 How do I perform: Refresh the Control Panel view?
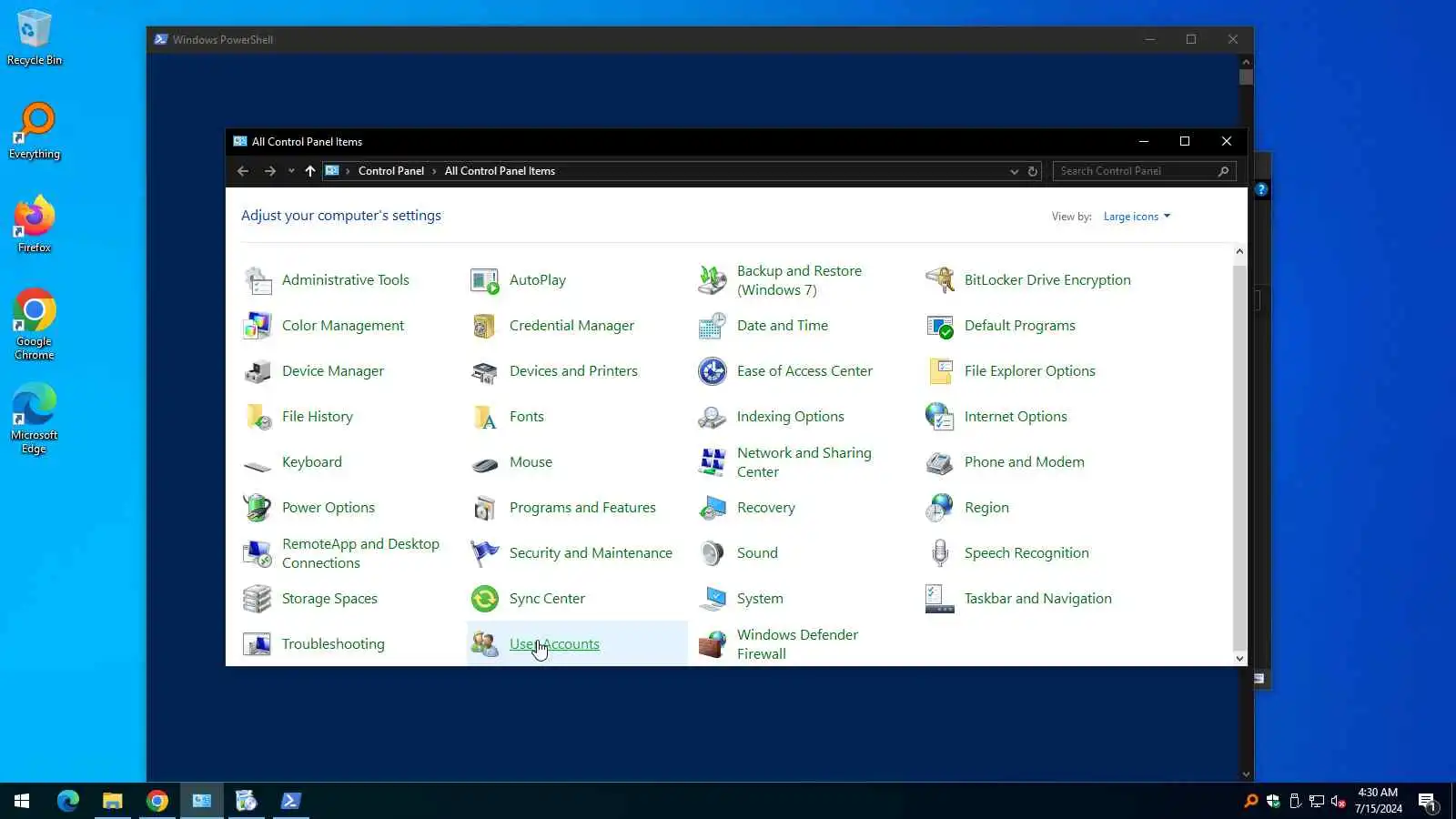pyautogui.click(x=1033, y=171)
